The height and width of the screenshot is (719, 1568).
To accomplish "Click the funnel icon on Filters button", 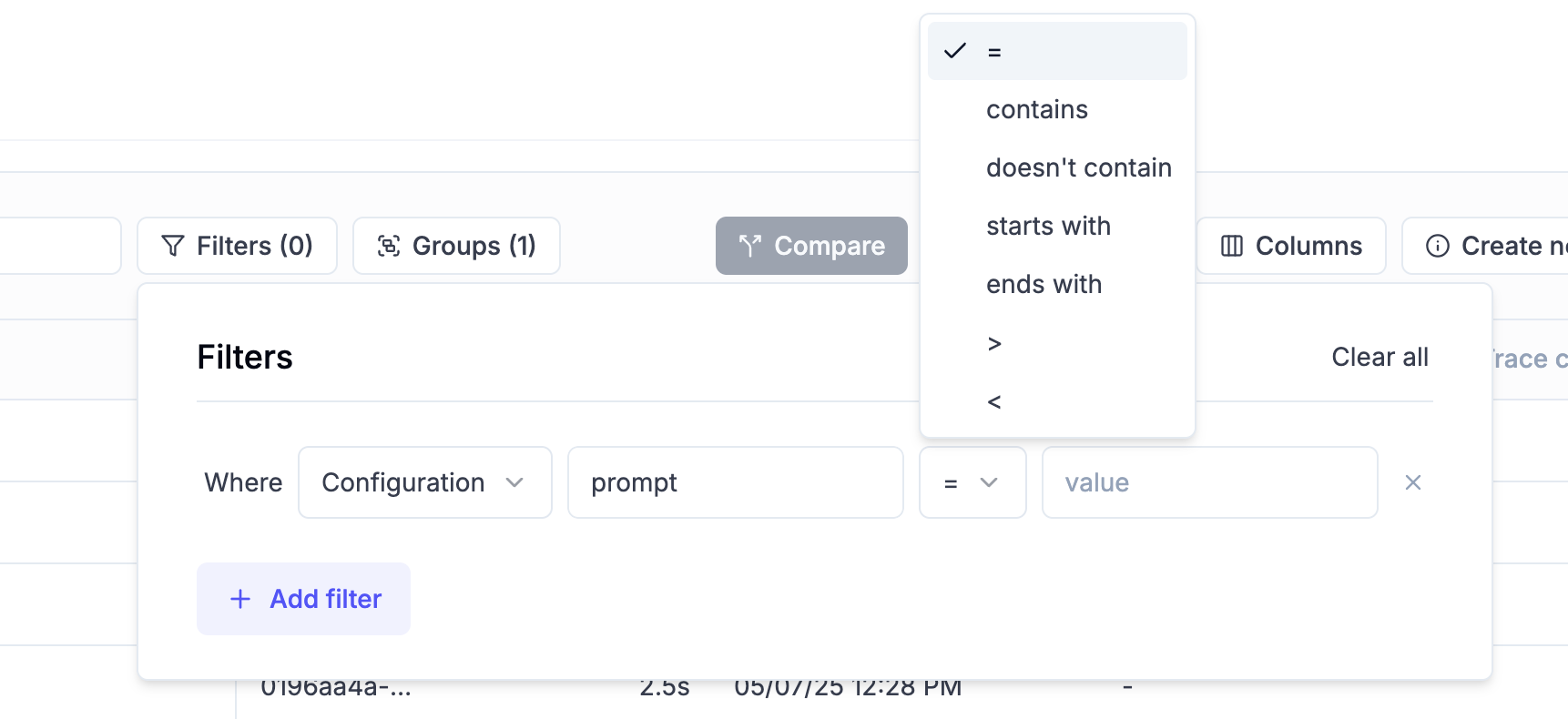I will point(173,246).
